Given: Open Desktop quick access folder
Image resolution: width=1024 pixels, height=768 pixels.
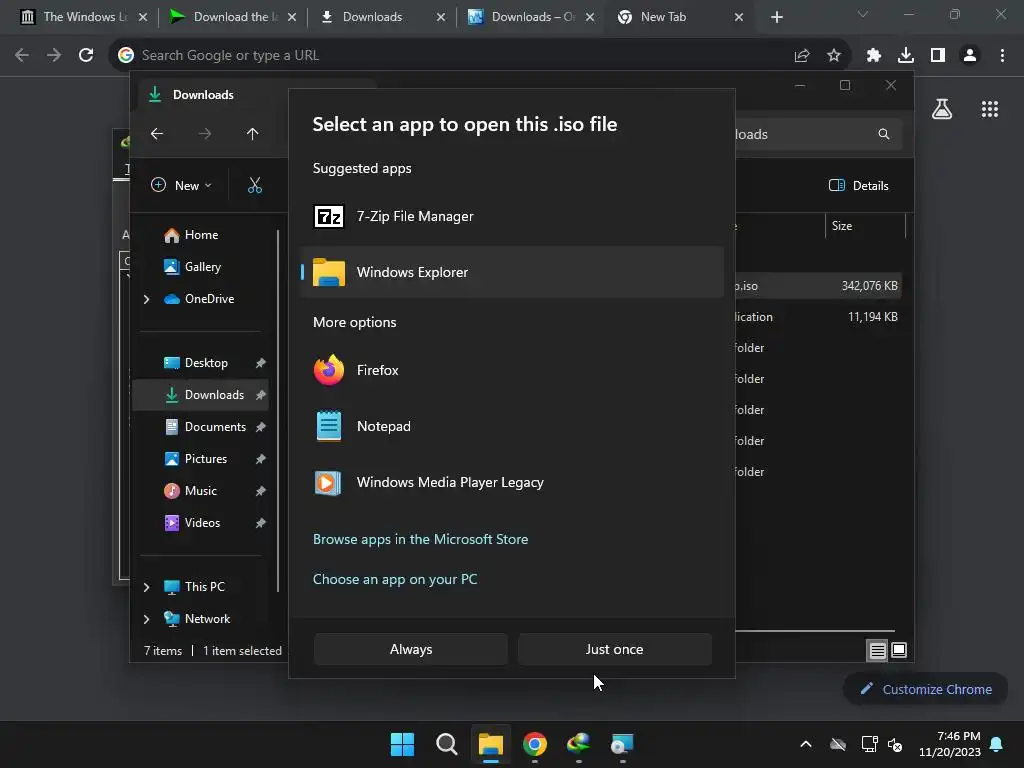Looking at the screenshot, I should (x=195, y=362).
